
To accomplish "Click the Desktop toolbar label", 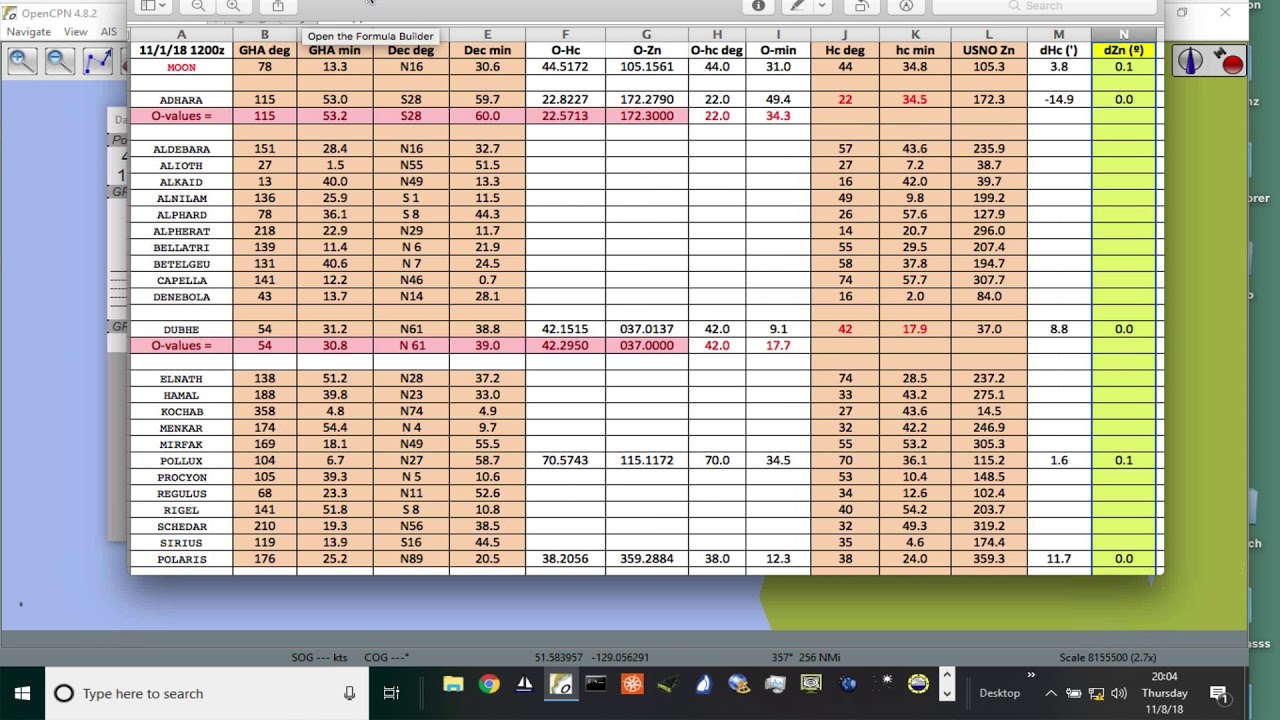I will click(x=999, y=693).
